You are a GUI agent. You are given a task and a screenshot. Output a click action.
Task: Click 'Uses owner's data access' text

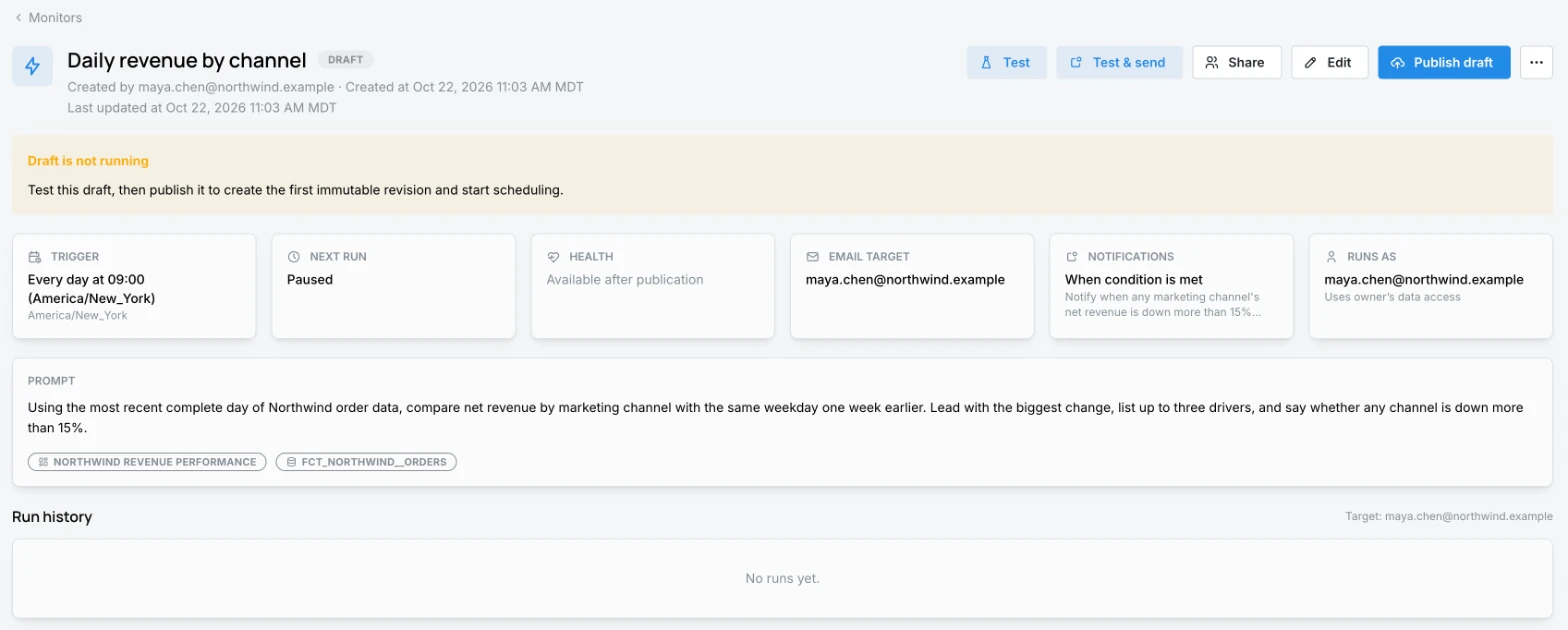coord(1393,297)
